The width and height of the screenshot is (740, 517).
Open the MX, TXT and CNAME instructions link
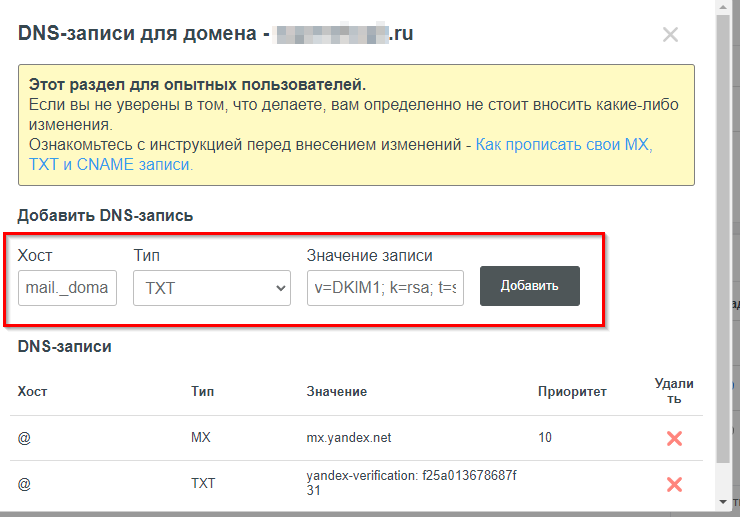point(564,145)
